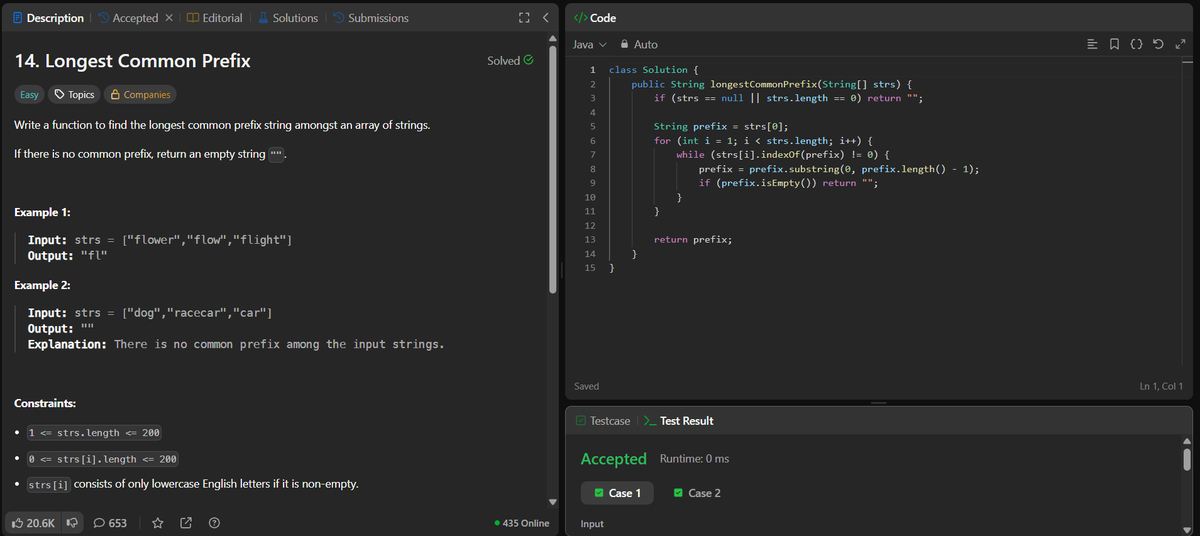1200x536 pixels.
Task: Reset code with the undo arrow icon
Action: pyautogui.click(x=1160, y=45)
